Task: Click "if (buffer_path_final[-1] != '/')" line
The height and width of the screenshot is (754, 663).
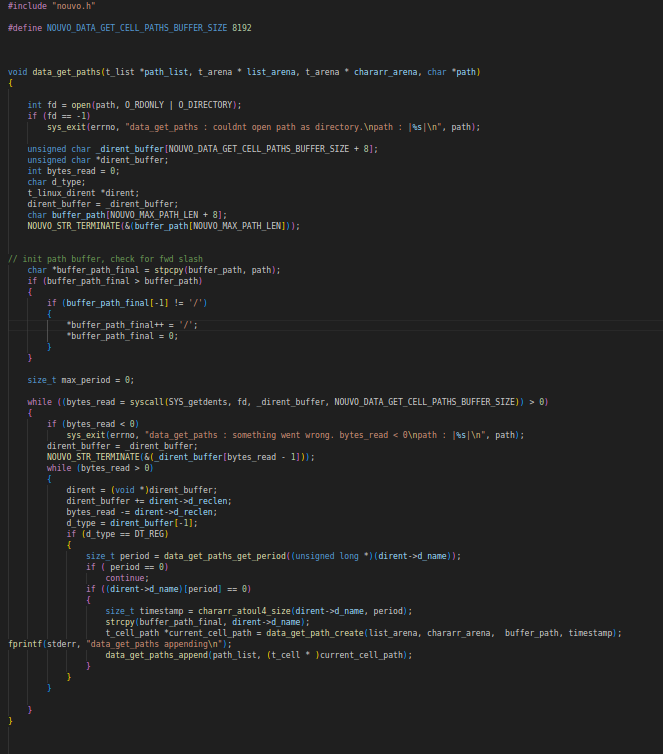Action: (x=127, y=303)
